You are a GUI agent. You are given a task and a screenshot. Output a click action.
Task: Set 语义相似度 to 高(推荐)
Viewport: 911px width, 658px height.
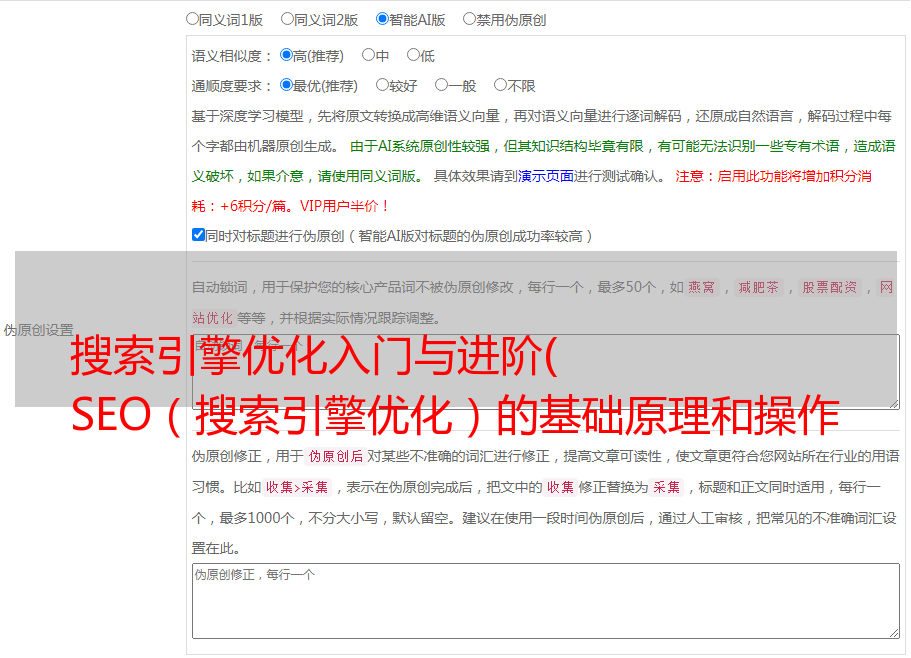click(286, 55)
